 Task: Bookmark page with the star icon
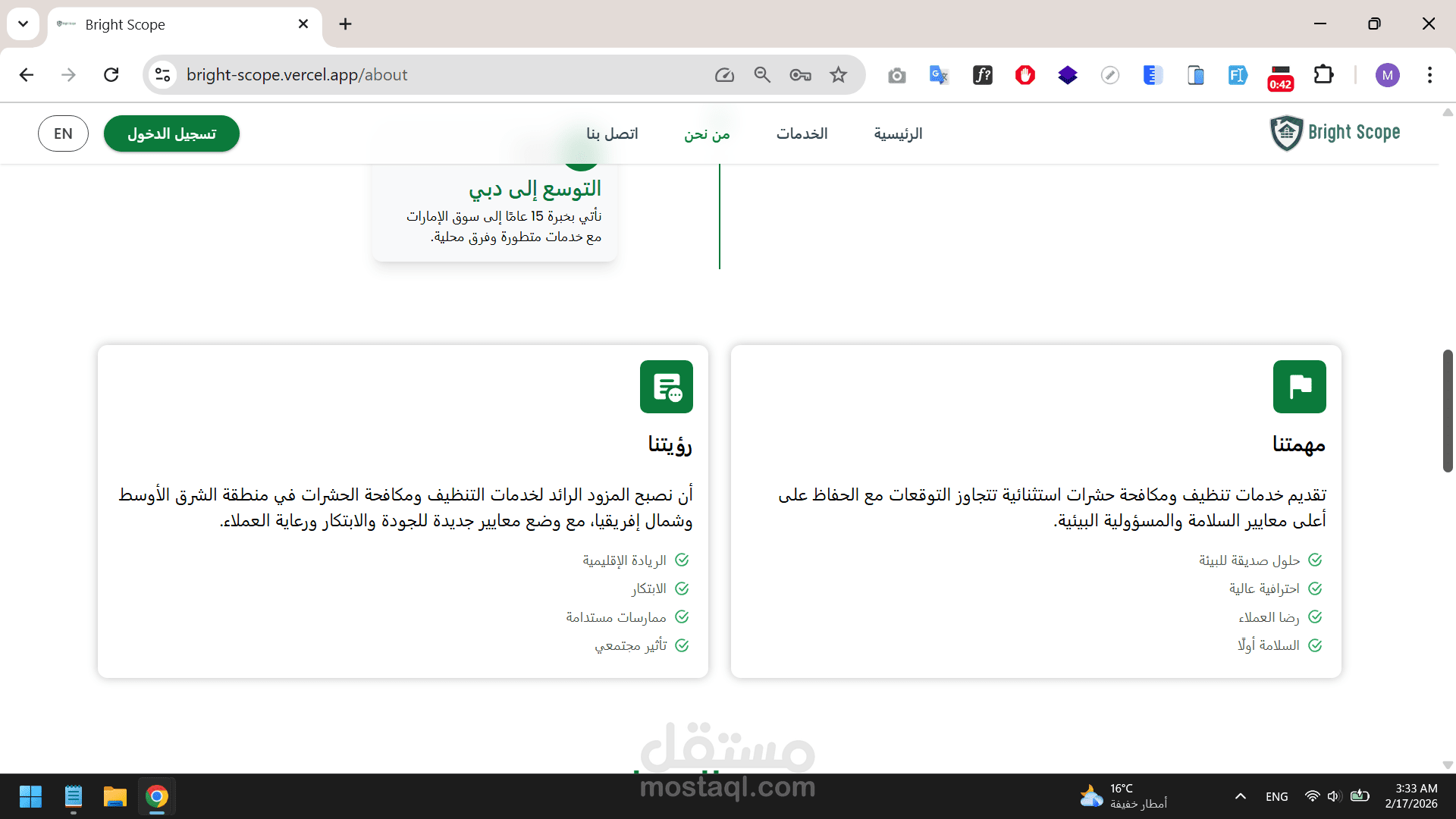pyautogui.click(x=838, y=75)
